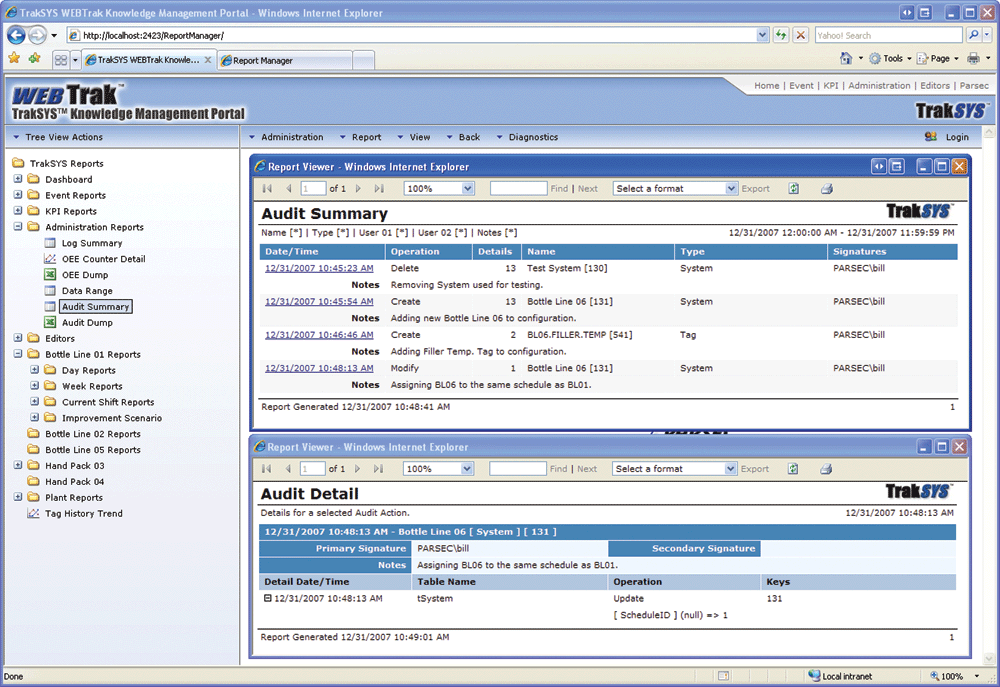Open zoom dropdown in Audit Detail viewer
The width and height of the screenshot is (1000, 687).
tap(467, 468)
